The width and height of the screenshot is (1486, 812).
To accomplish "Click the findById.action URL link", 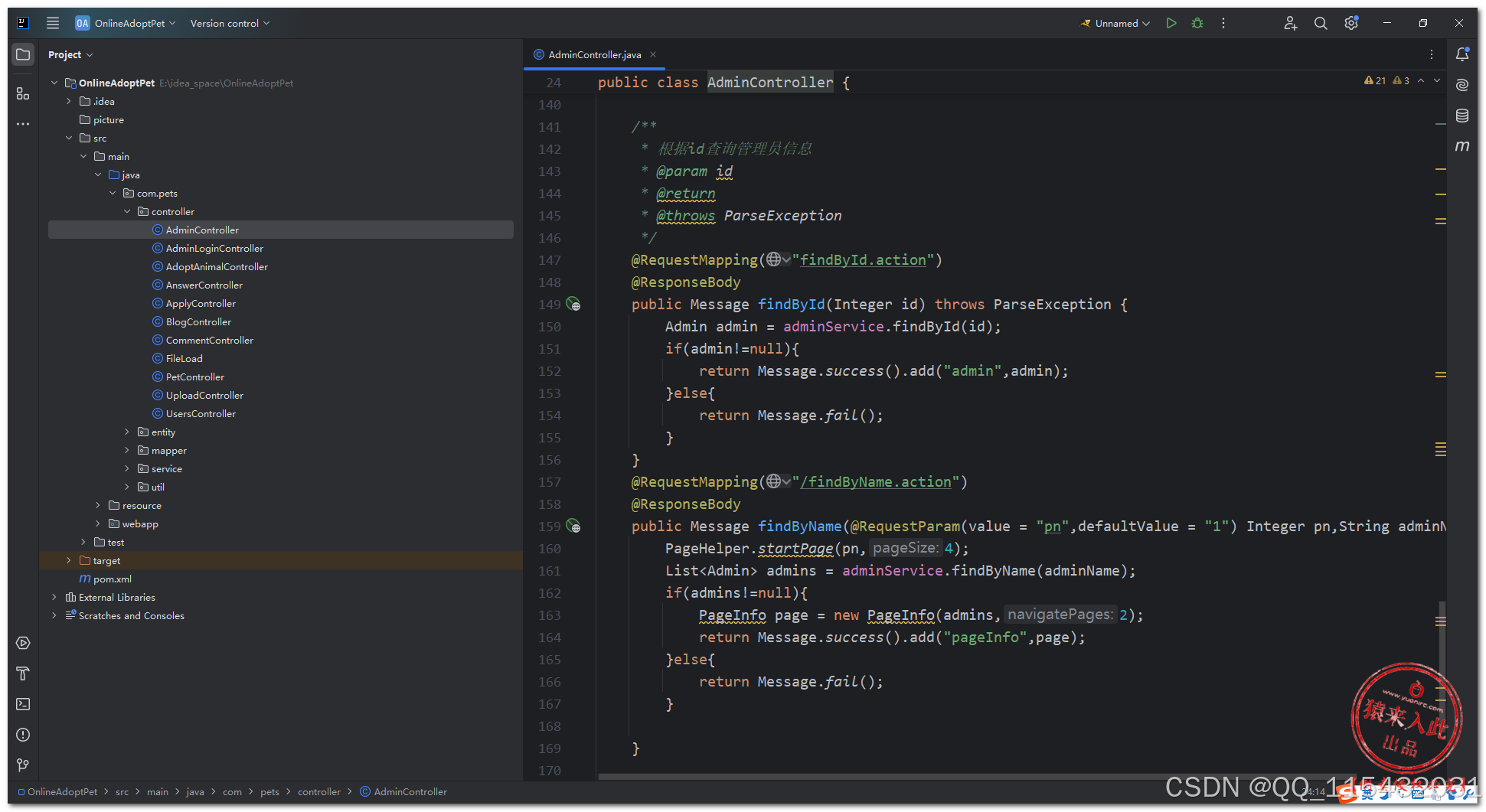I will coord(863,259).
